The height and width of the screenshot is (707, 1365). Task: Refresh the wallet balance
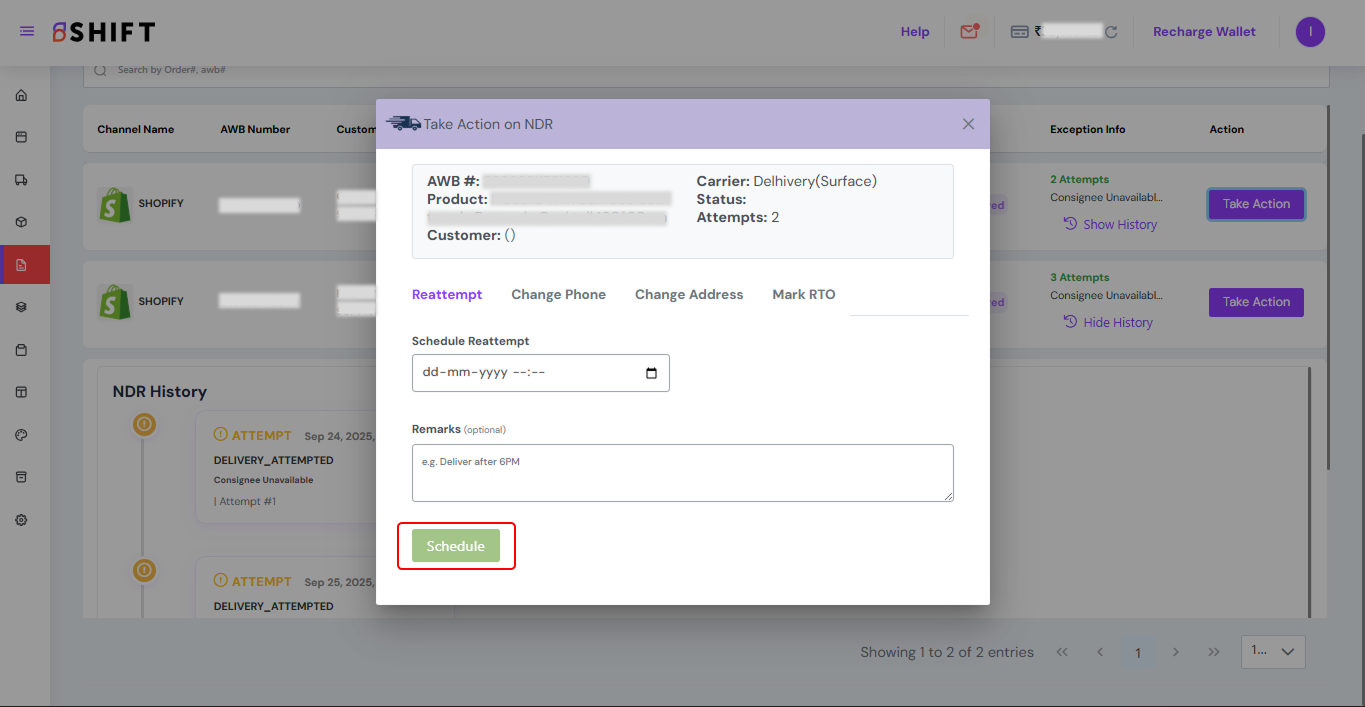pos(1111,32)
